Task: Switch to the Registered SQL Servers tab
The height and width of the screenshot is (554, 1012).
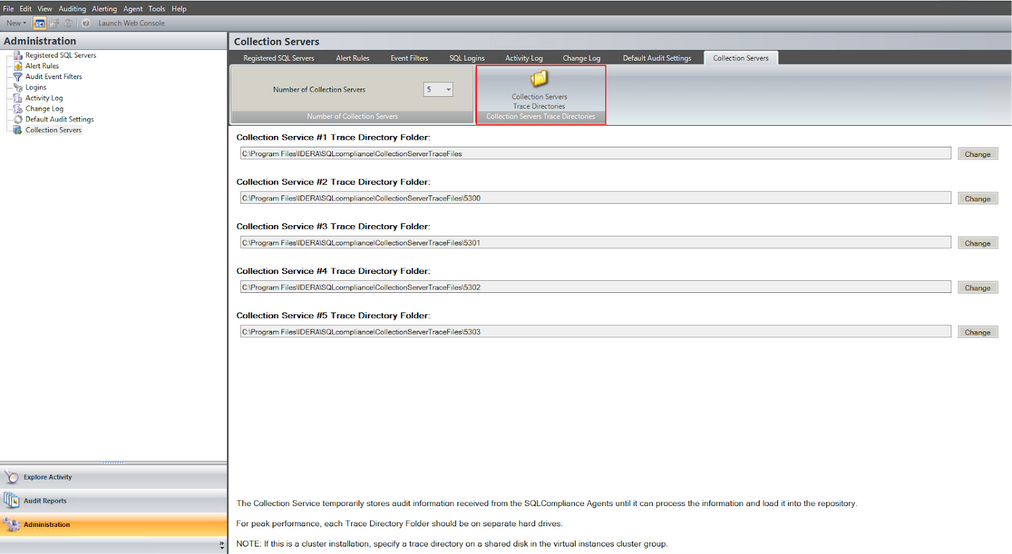Action: tap(279, 58)
